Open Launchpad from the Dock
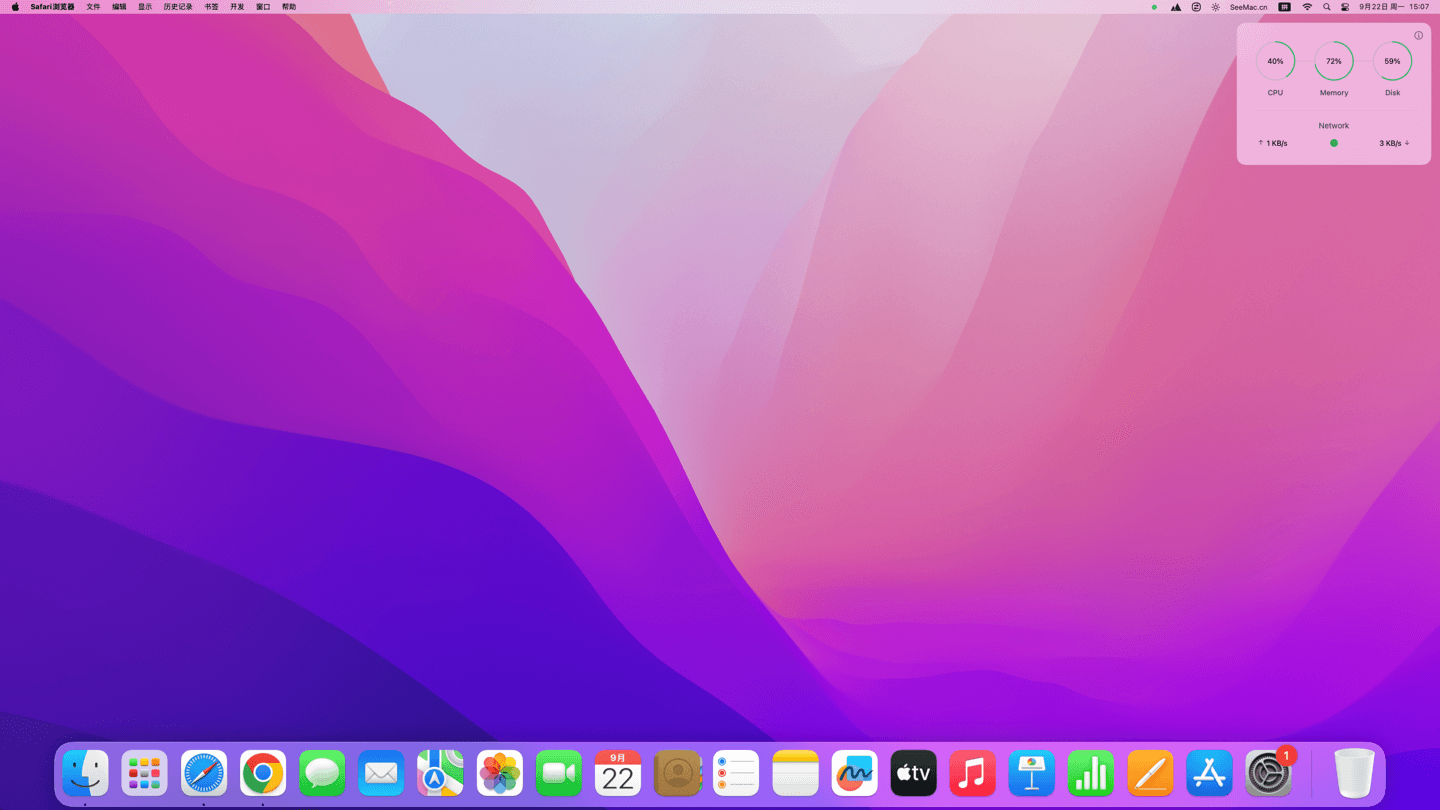This screenshot has height=810, width=1440. (x=145, y=773)
